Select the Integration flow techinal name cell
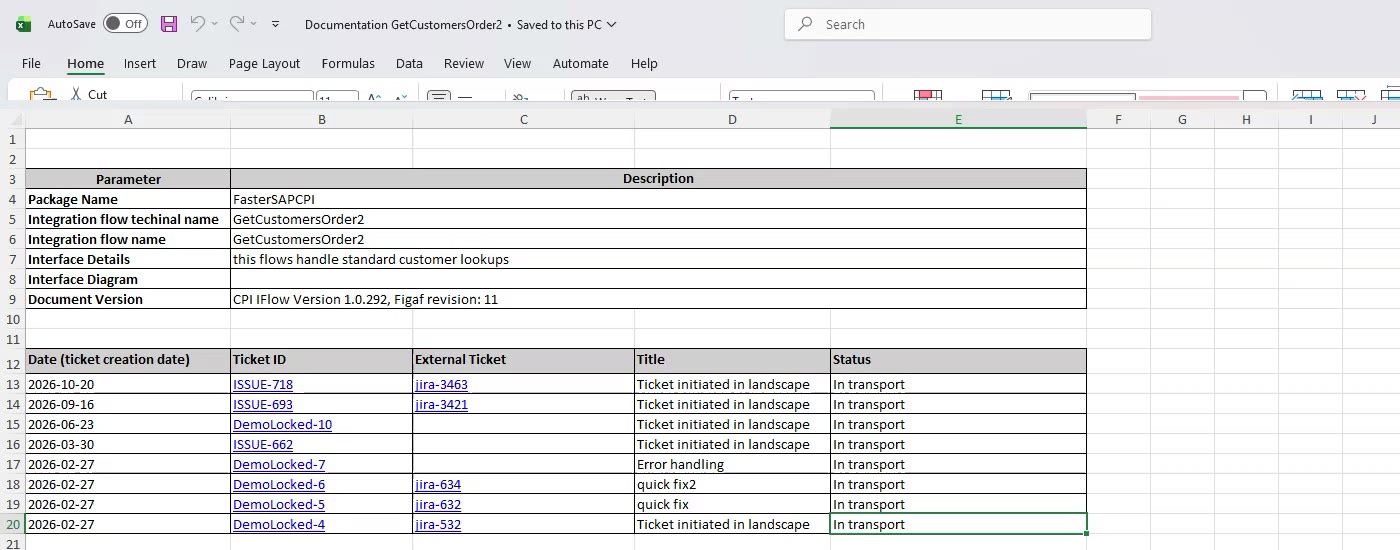1400x550 pixels. [128, 219]
